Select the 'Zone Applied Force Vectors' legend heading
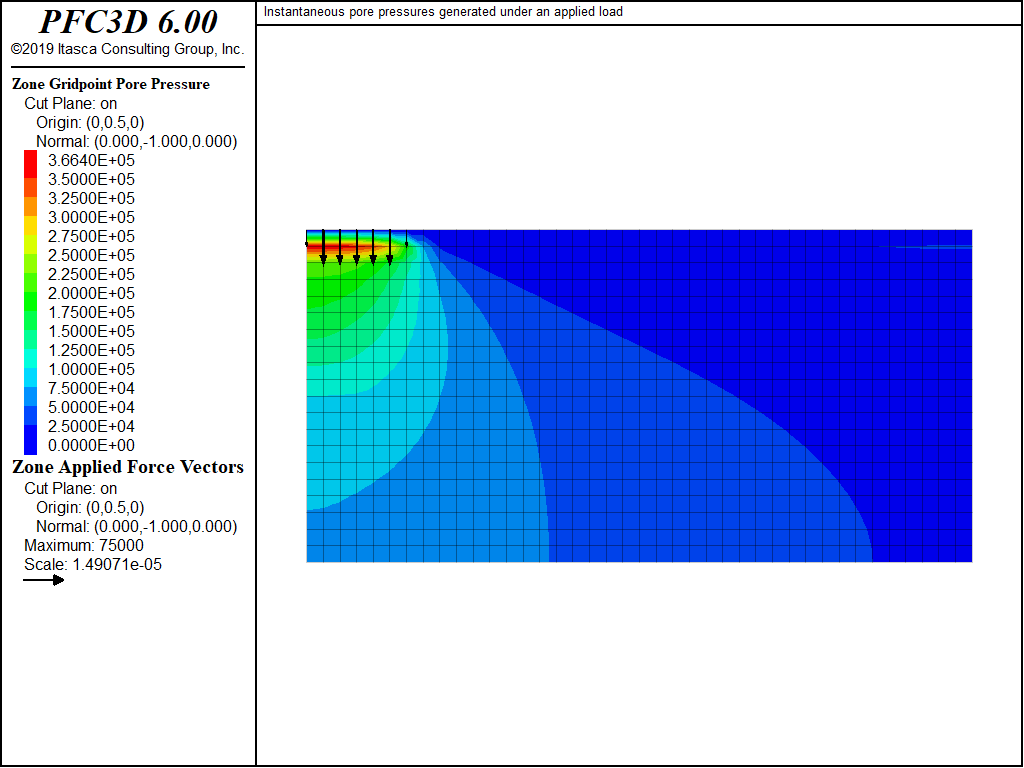 tap(128, 467)
